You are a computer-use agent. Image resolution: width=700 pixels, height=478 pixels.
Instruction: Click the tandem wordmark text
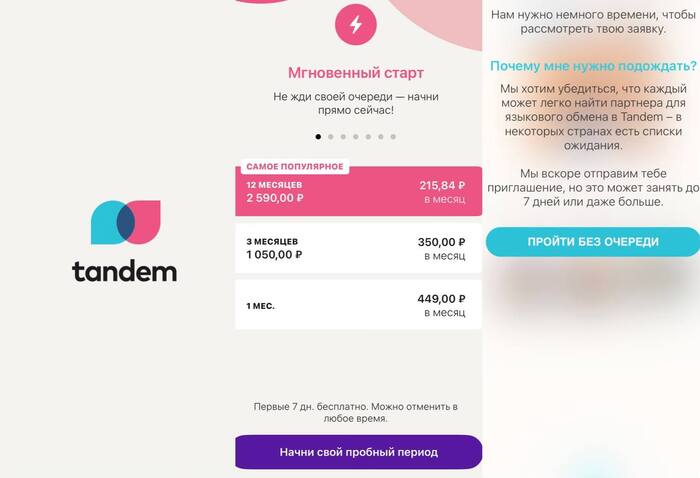tap(124, 270)
